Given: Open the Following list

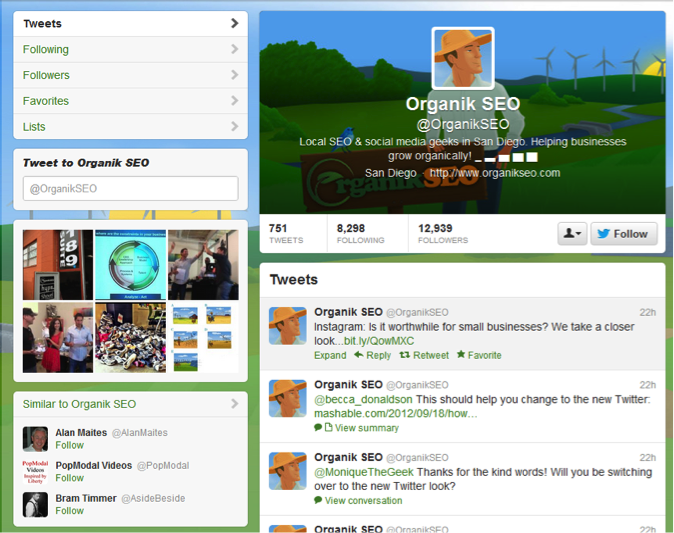Looking at the screenshot, I should 131,49.
